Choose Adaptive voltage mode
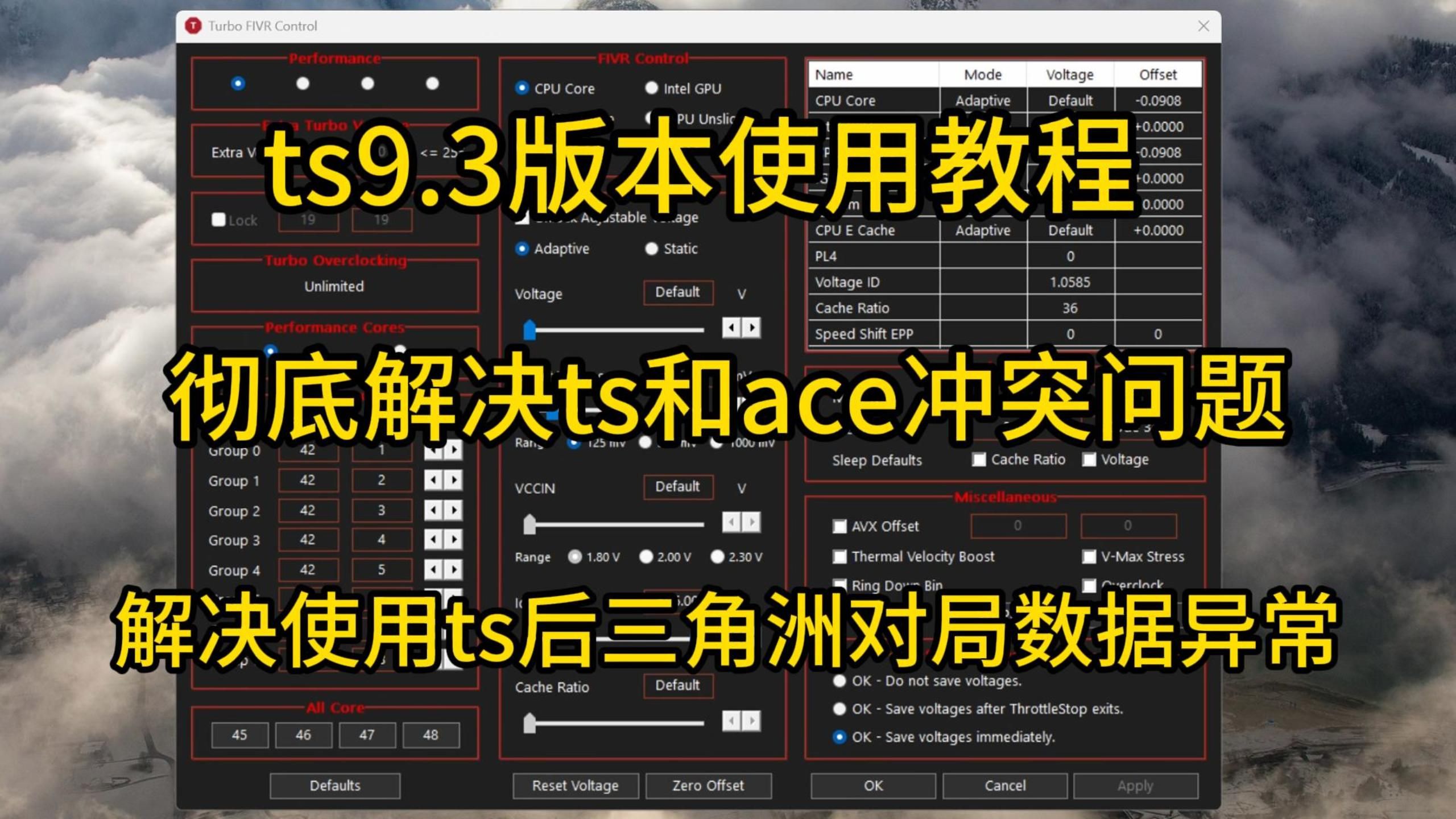 (x=522, y=249)
